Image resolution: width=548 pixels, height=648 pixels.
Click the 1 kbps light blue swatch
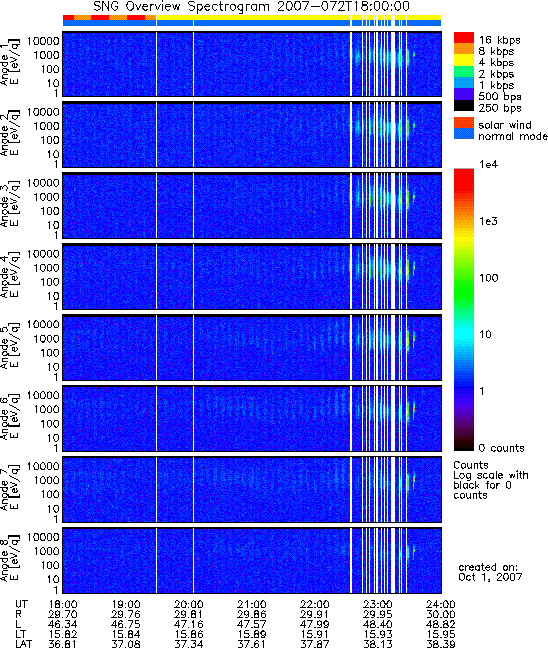pyautogui.click(x=464, y=83)
